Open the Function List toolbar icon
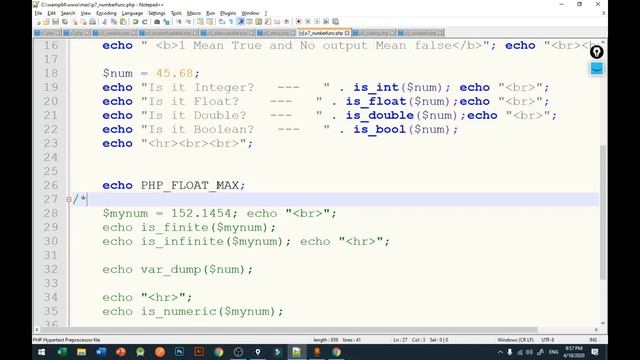 [267, 21]
